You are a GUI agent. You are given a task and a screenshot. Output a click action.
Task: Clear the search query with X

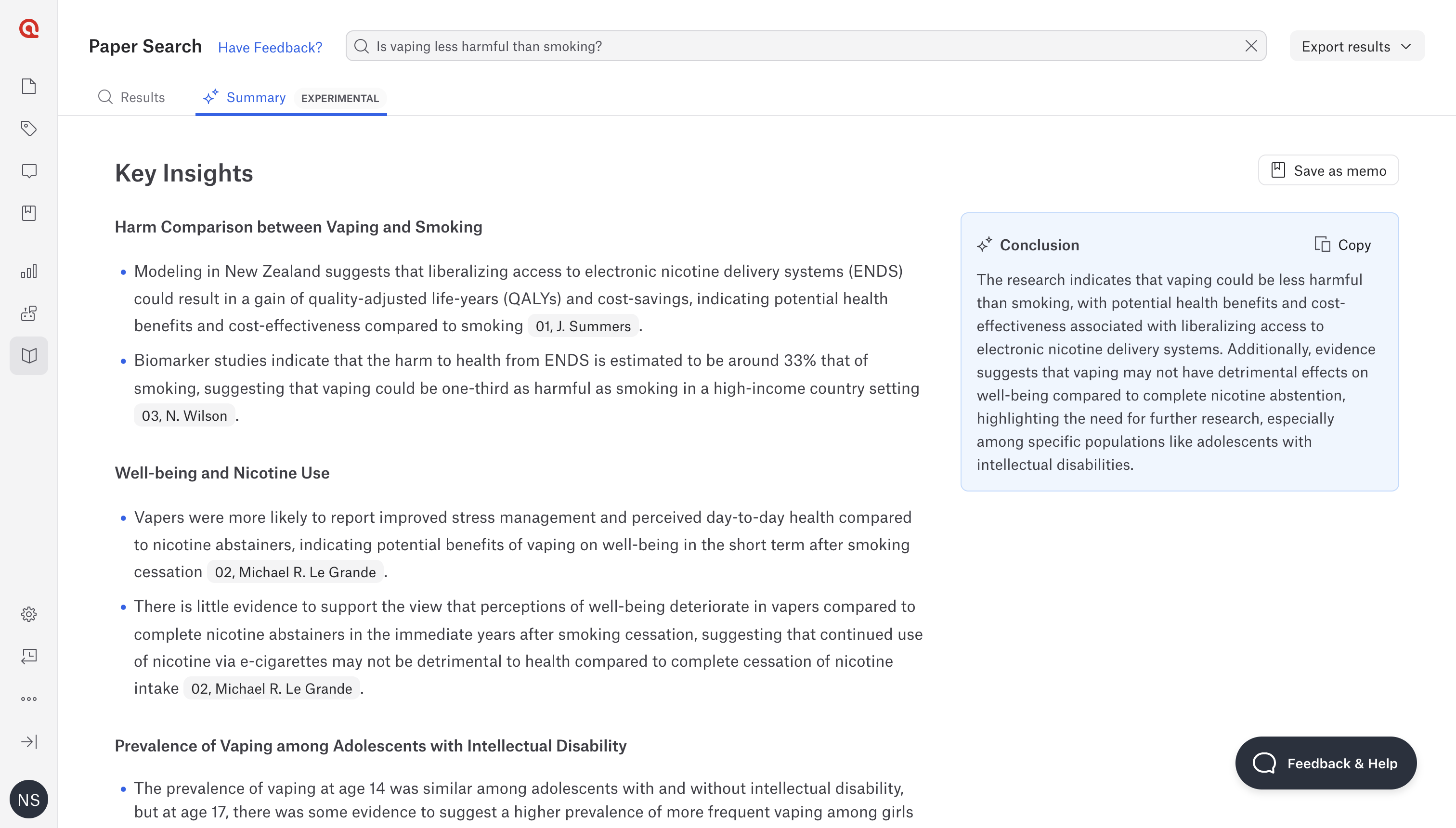coord(1251,46)
